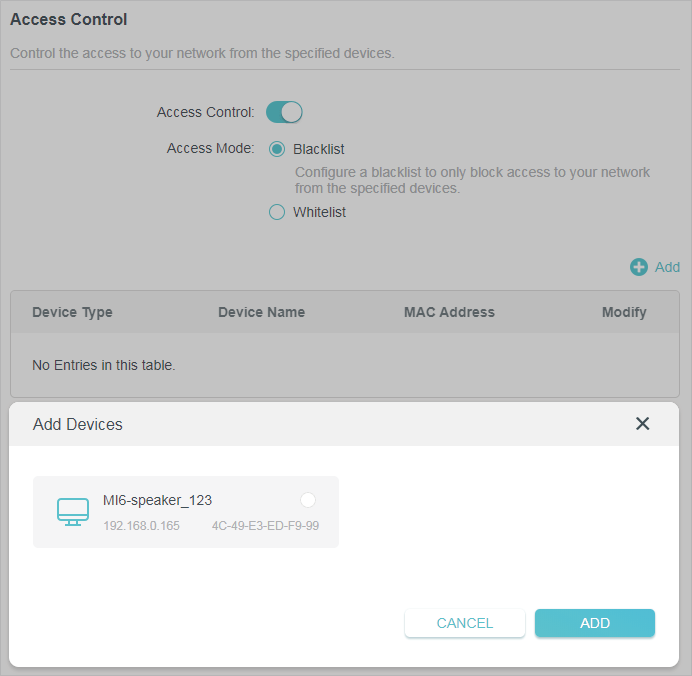
Task: Click the Whitelist label text
Action: (x=320, y=212)
